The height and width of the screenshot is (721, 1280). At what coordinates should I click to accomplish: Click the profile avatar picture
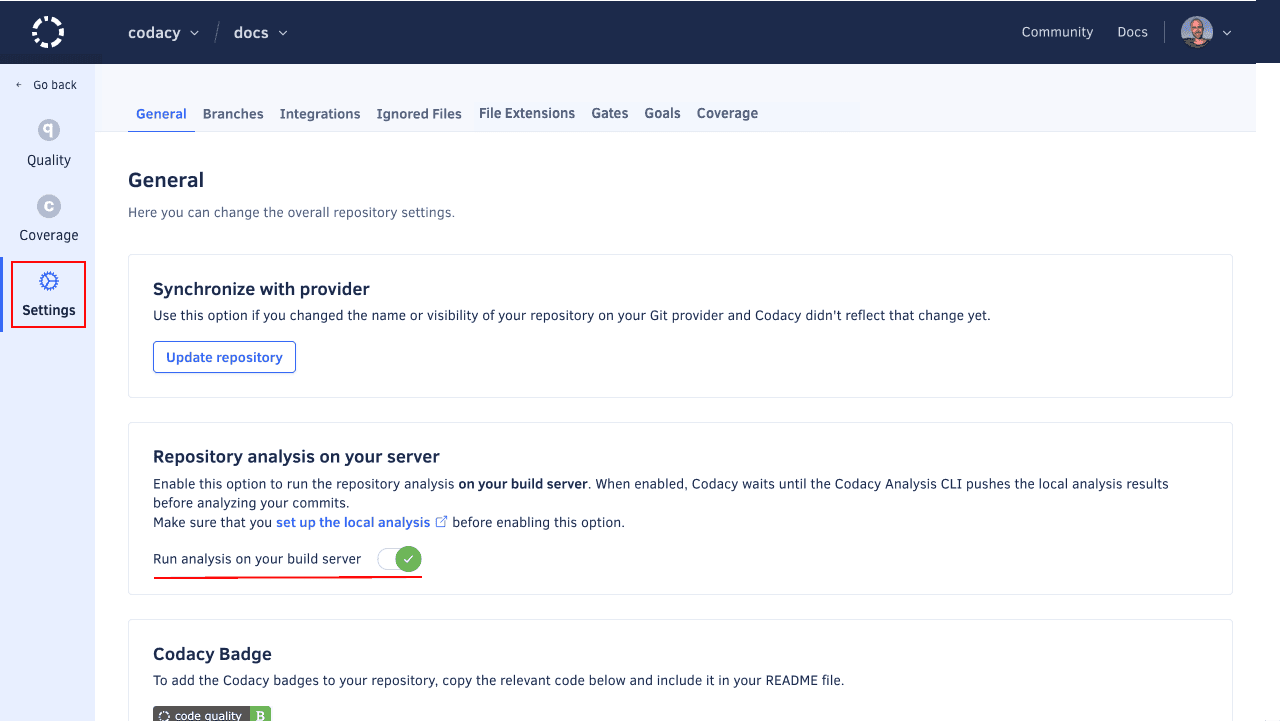click(1196, 31)
